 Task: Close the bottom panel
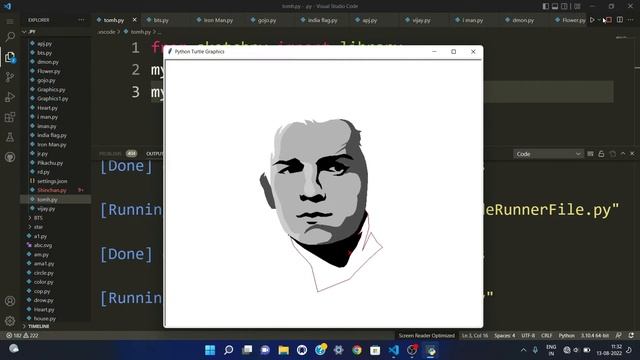(x=632, y=153)
